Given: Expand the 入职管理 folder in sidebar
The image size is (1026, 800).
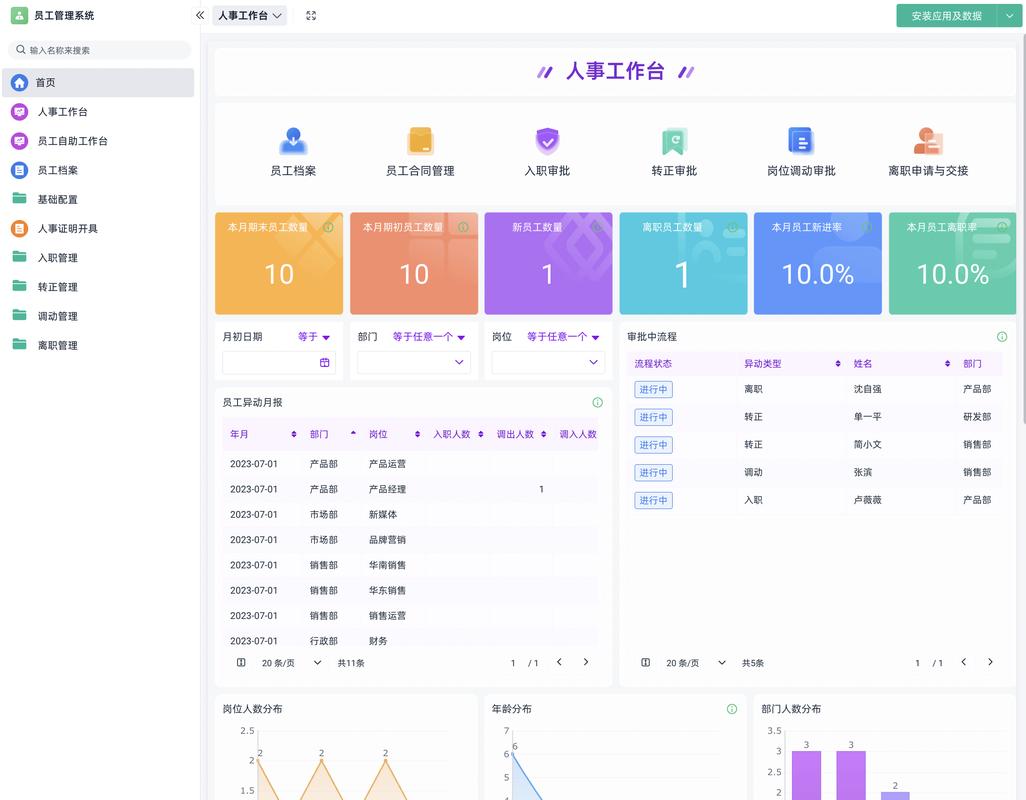Looking at the screenshot, I should (98, 258).
